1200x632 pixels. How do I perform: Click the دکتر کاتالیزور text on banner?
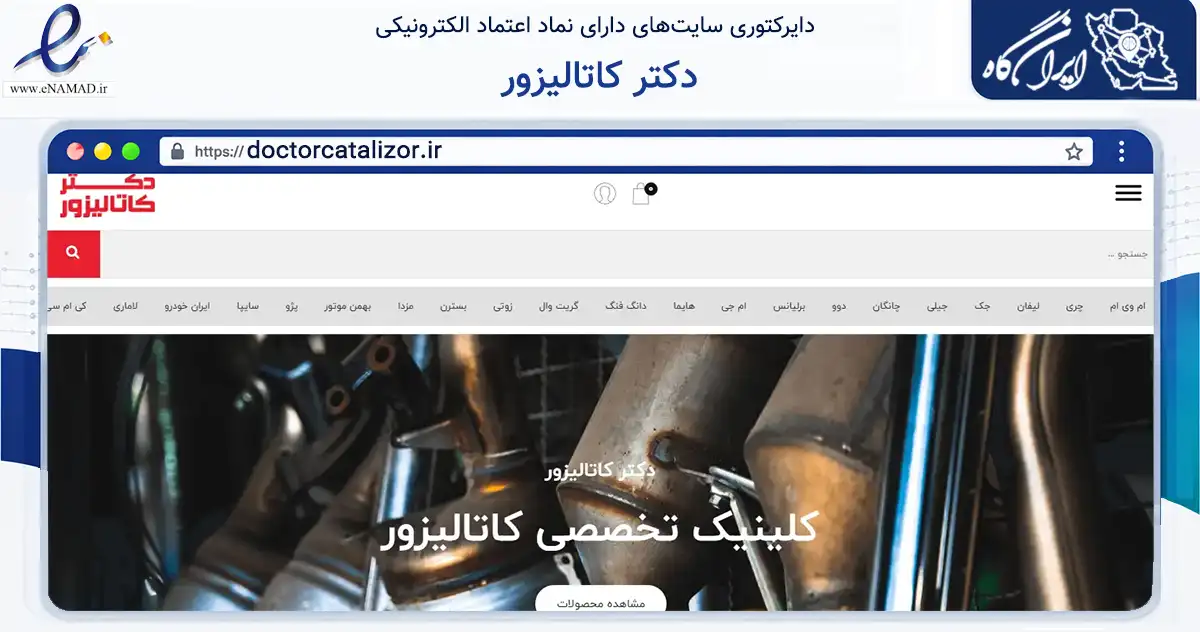600,470
